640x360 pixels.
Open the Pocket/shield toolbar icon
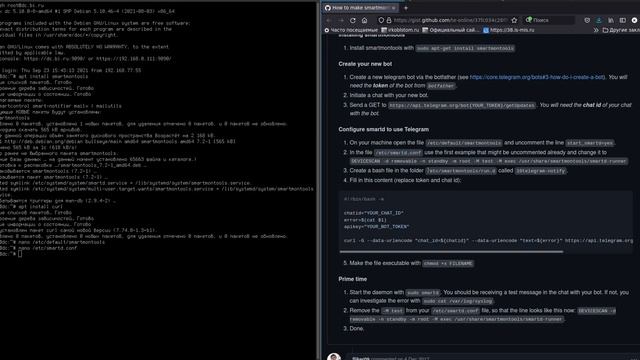click(587, 20)
